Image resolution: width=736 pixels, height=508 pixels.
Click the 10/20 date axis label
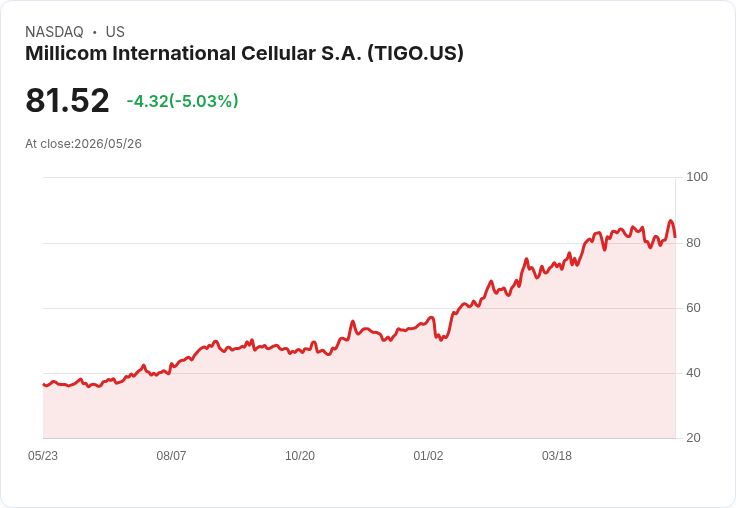(300, 456)
